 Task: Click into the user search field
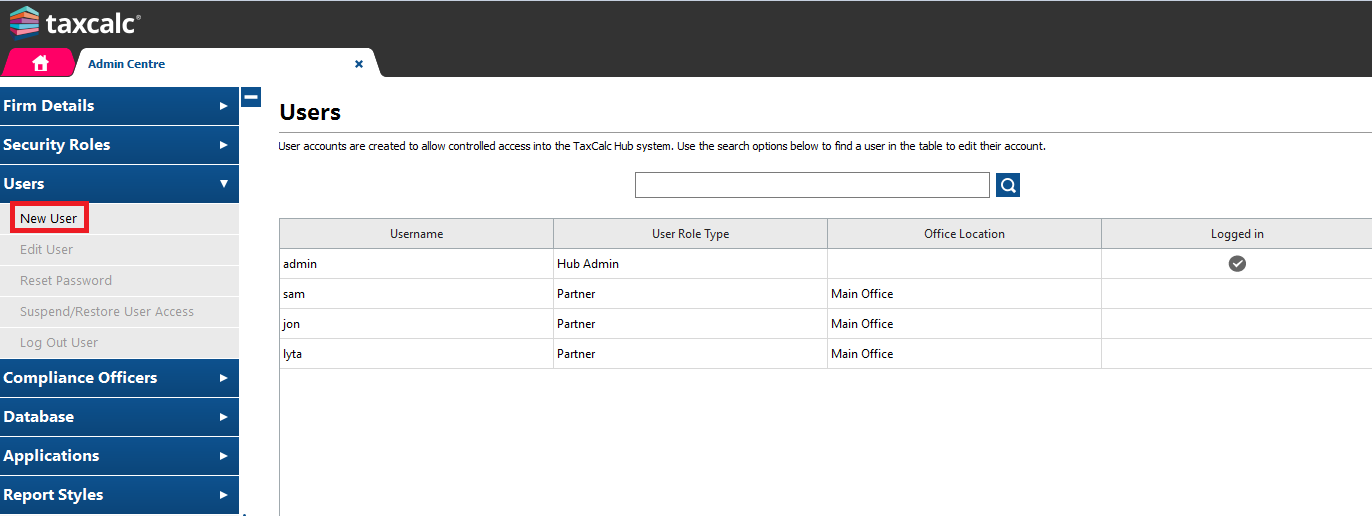coord(811,185)
